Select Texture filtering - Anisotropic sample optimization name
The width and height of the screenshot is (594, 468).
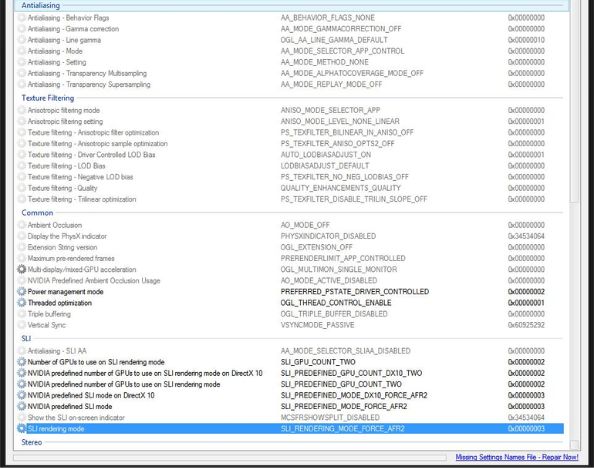pyautogui.click(x=97, y=144)
